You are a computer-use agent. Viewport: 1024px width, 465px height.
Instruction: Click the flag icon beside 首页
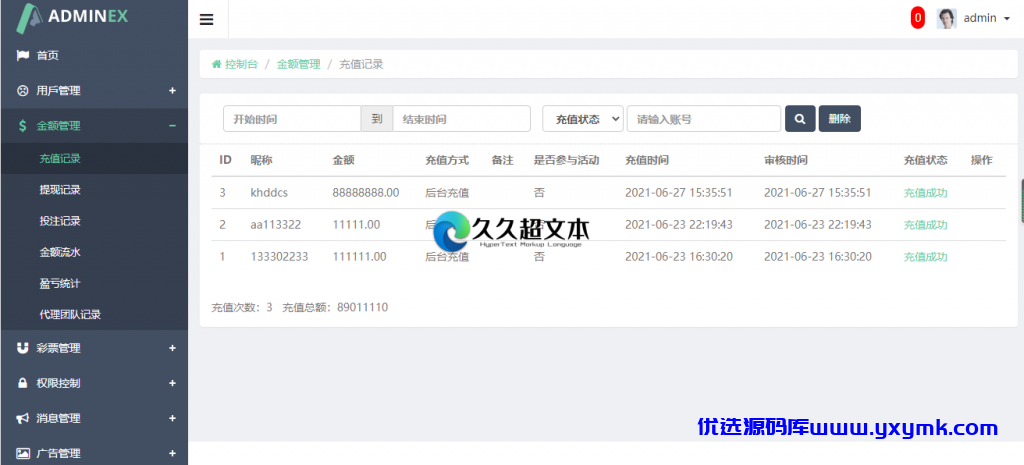coord(22,56)
